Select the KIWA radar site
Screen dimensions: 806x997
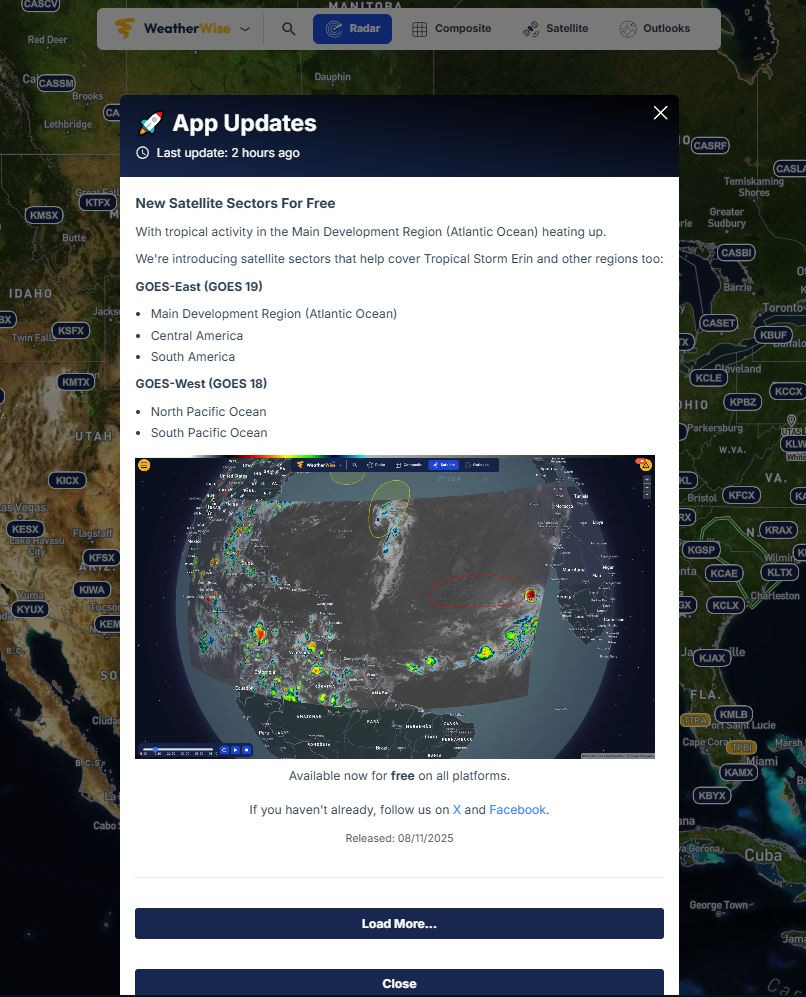point(92,589)
